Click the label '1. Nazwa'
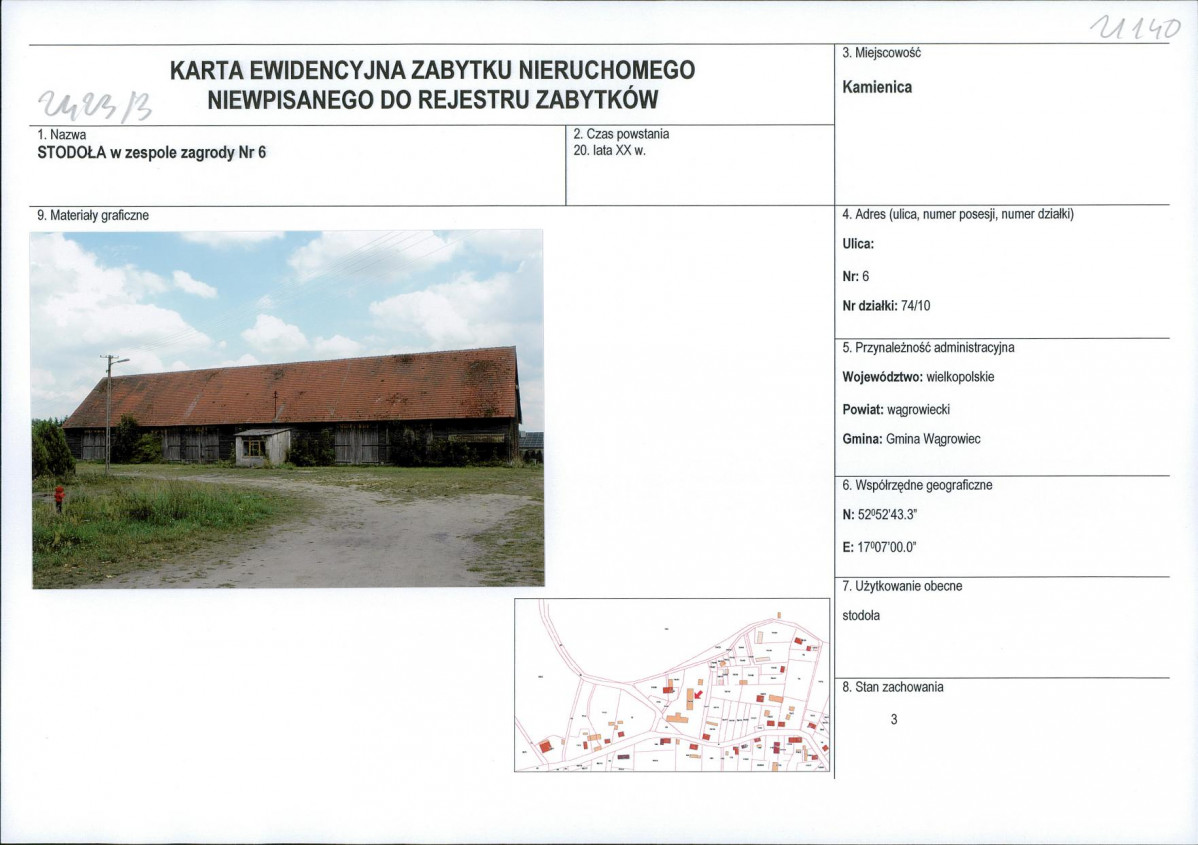1198x845 pixels. [62, 134]
